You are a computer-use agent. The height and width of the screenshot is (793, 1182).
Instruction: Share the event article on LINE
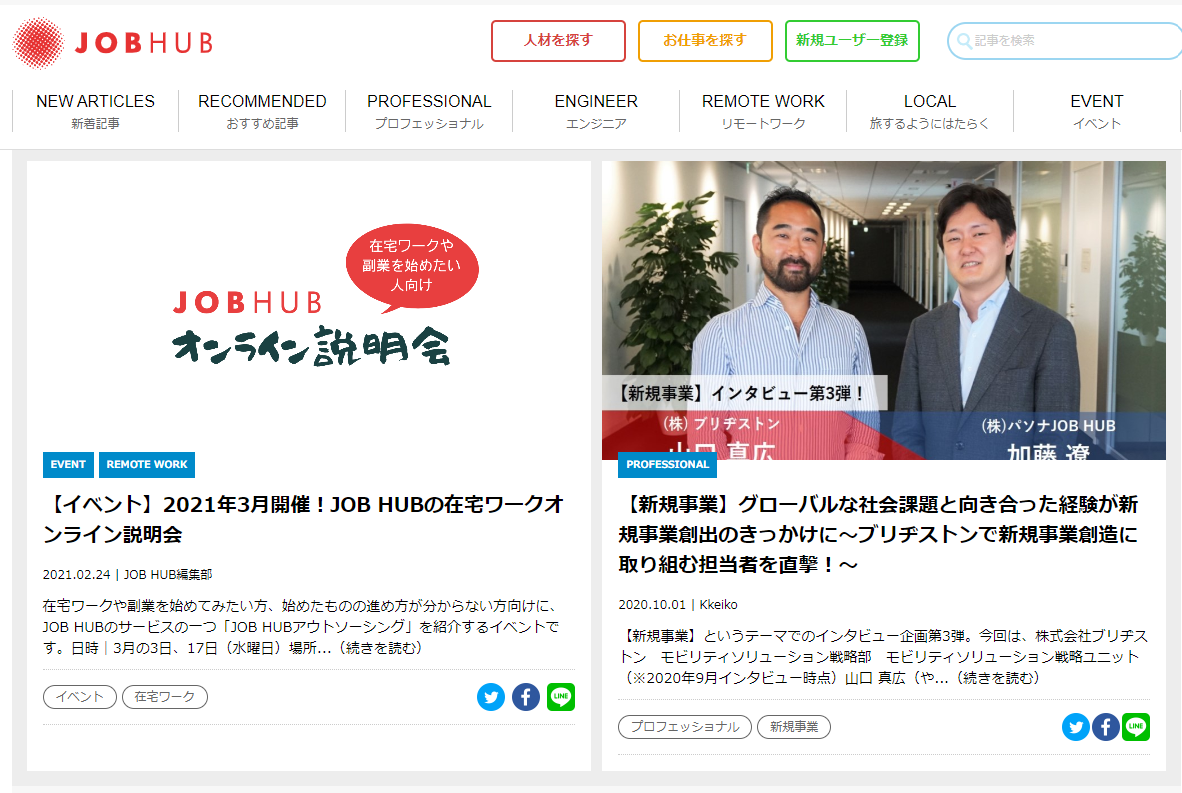(x=561, y=697)
